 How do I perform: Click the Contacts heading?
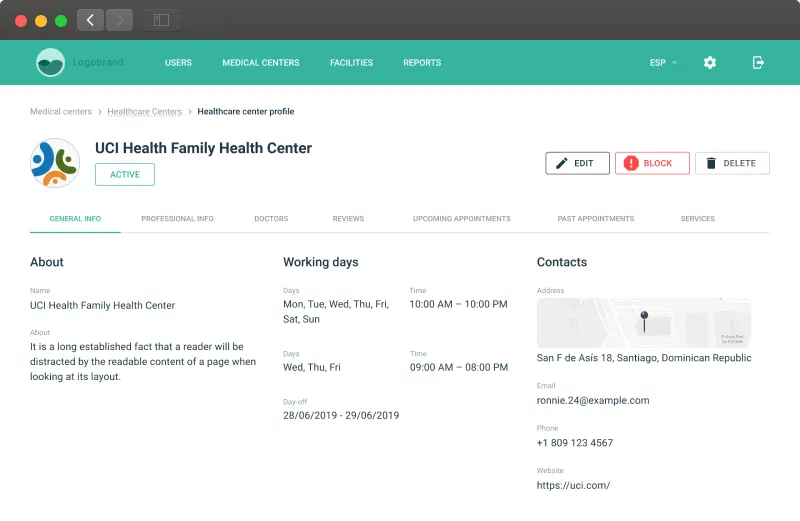click(562, 262)
